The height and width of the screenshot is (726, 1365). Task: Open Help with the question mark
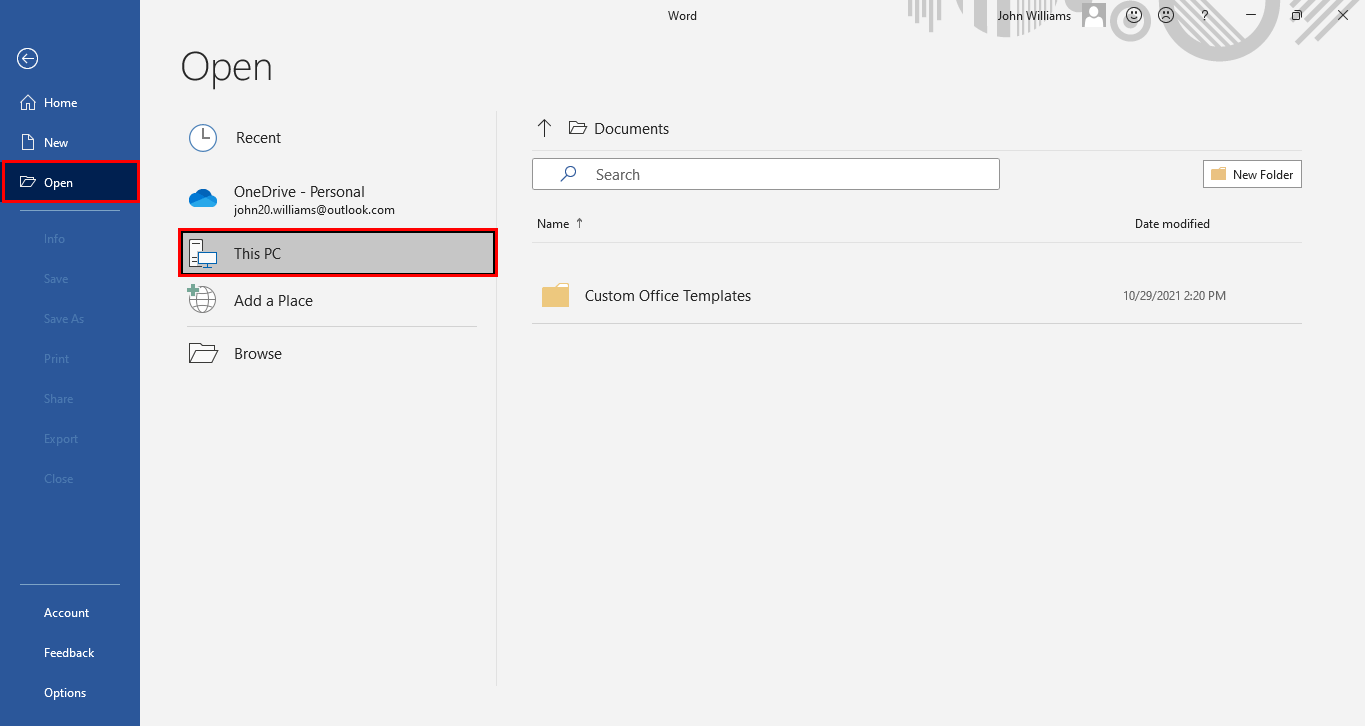coord(1205,16)
